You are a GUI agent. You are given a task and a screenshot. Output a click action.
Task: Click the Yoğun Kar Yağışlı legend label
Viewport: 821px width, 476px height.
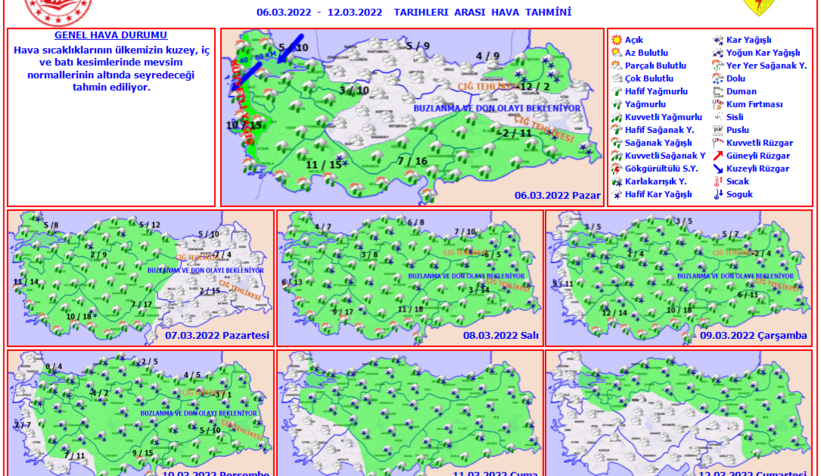[x=763, y=53]
